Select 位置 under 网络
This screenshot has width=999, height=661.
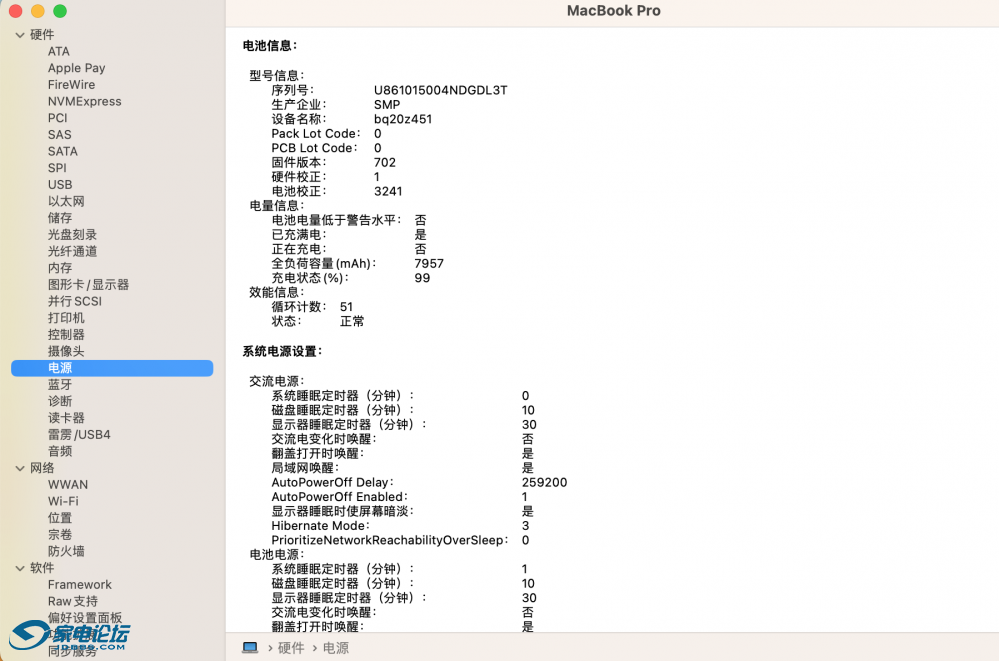[60, 518]
